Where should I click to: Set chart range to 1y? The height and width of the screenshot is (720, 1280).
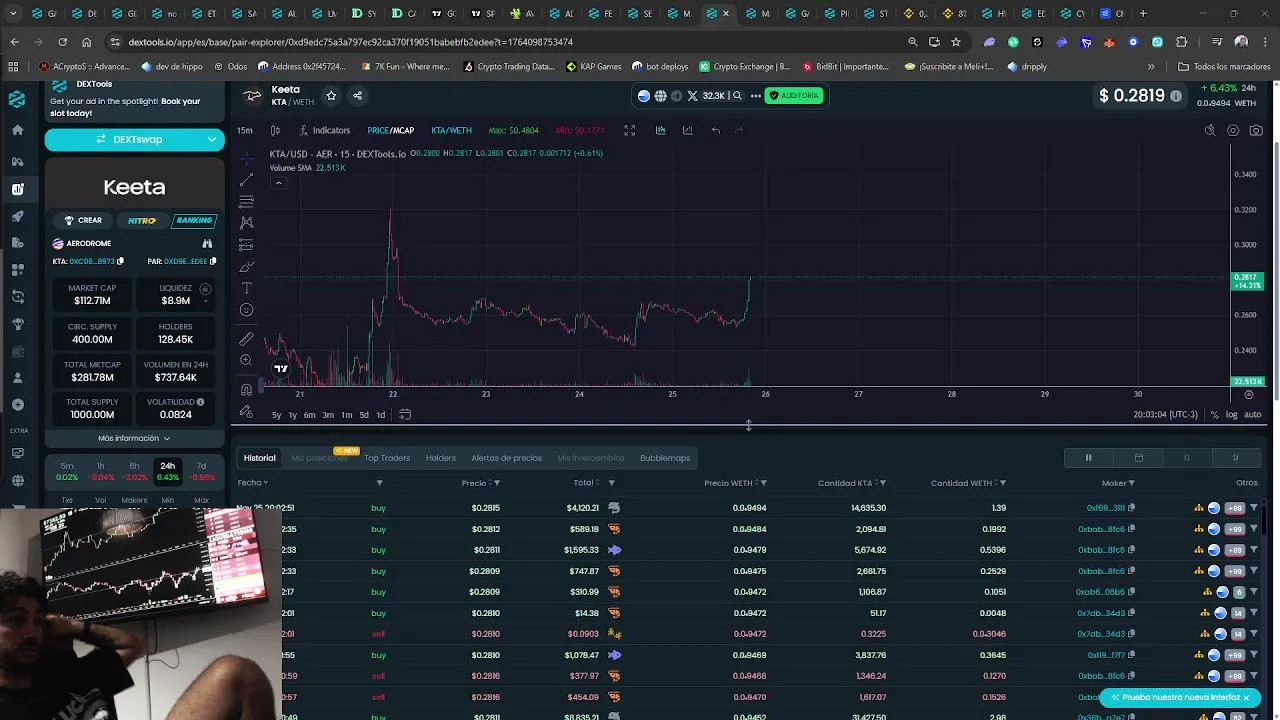292,415
